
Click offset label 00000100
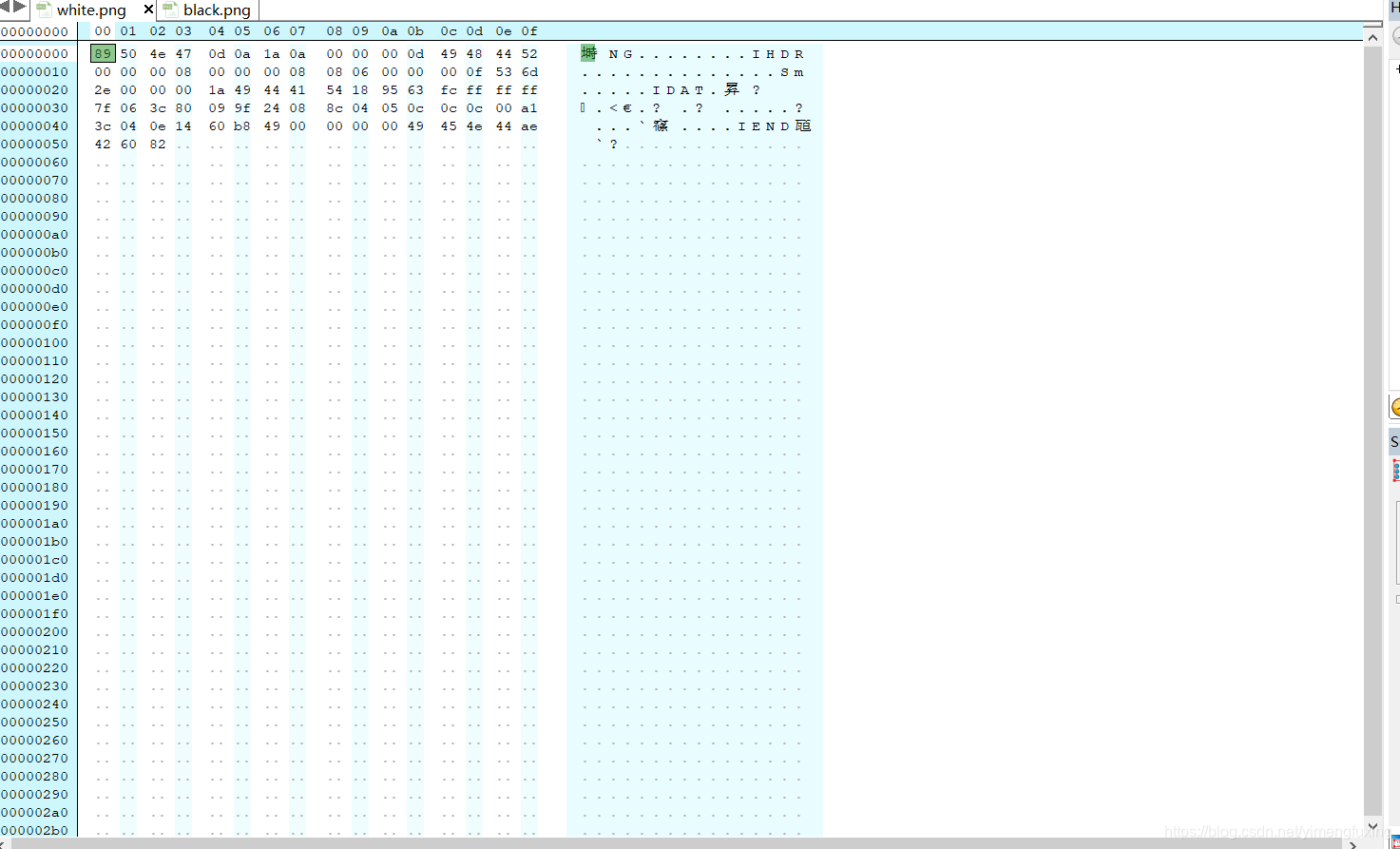[35, 343]
